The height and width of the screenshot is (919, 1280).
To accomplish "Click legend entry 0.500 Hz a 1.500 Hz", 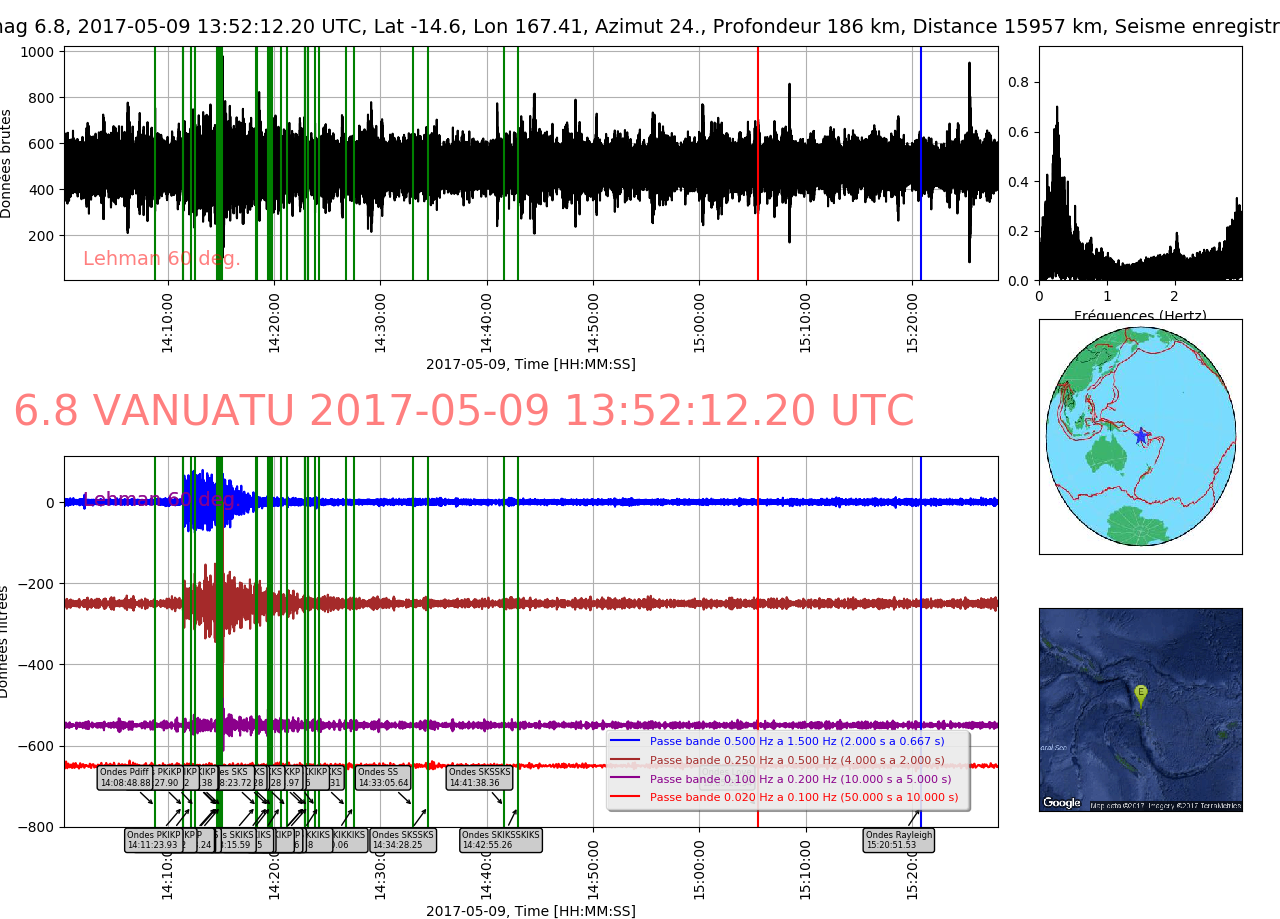I will (796, 742).
